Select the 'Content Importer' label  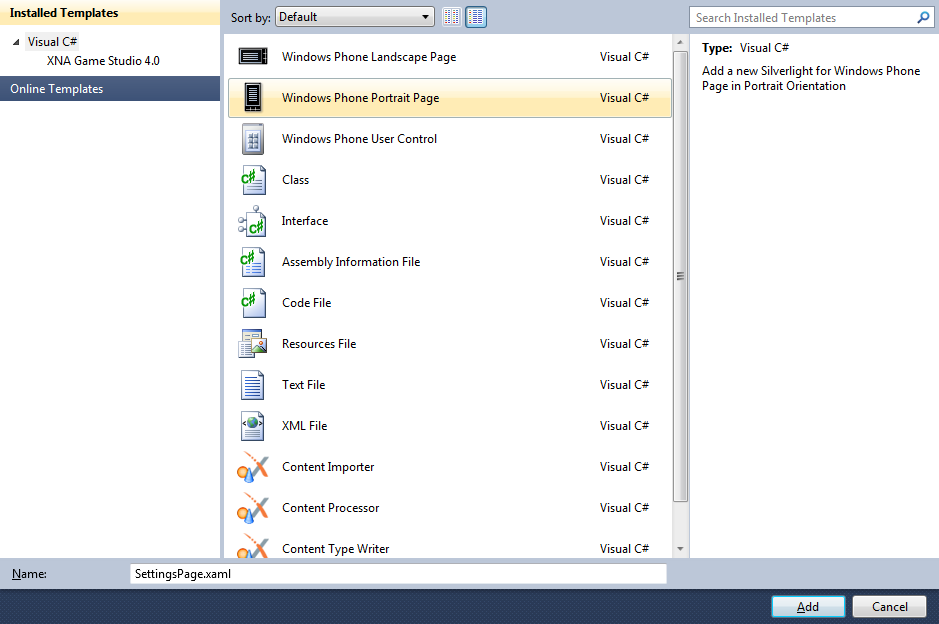point(328,467)
